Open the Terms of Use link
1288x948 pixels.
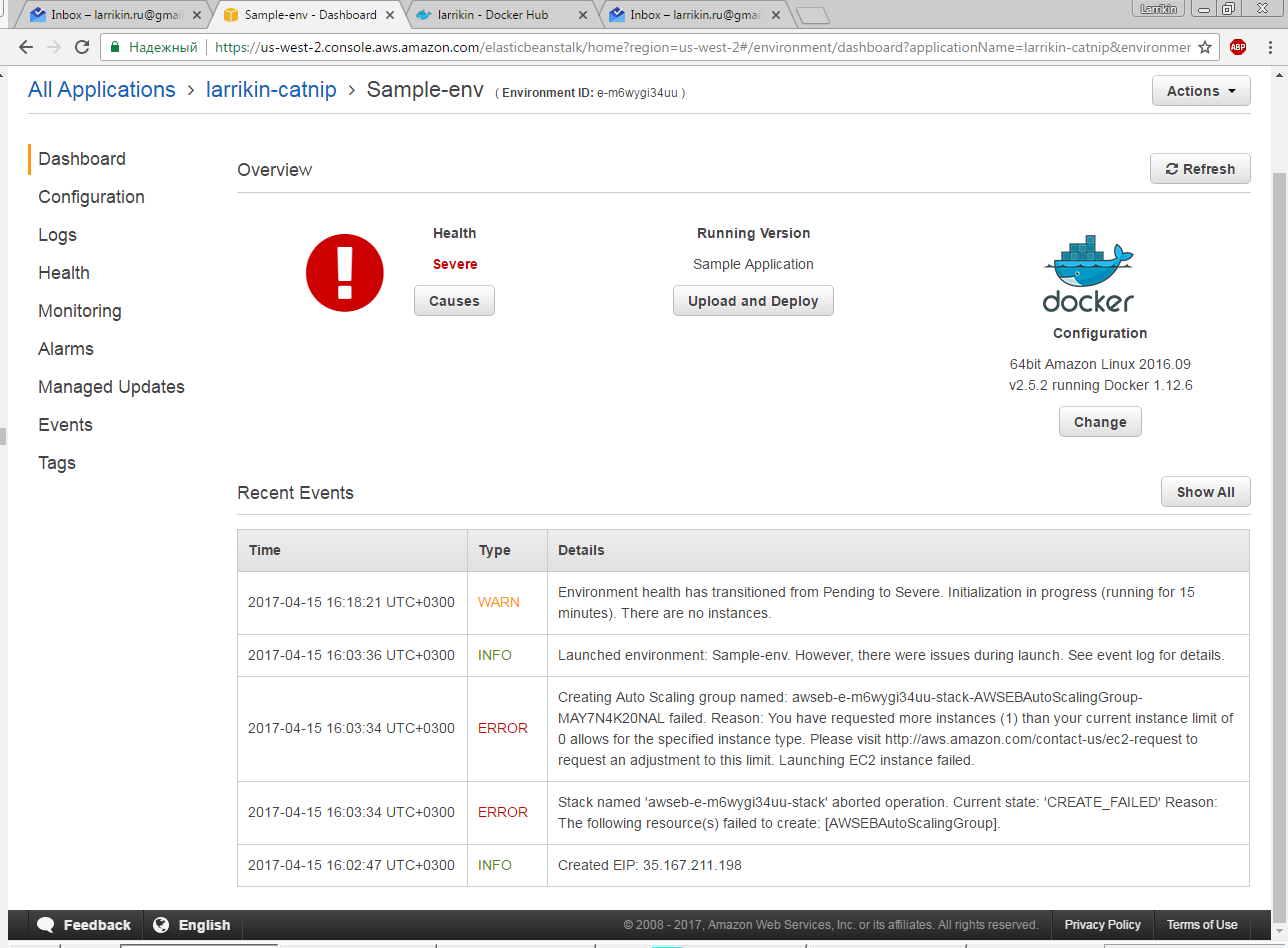(x=1202, y=925)
